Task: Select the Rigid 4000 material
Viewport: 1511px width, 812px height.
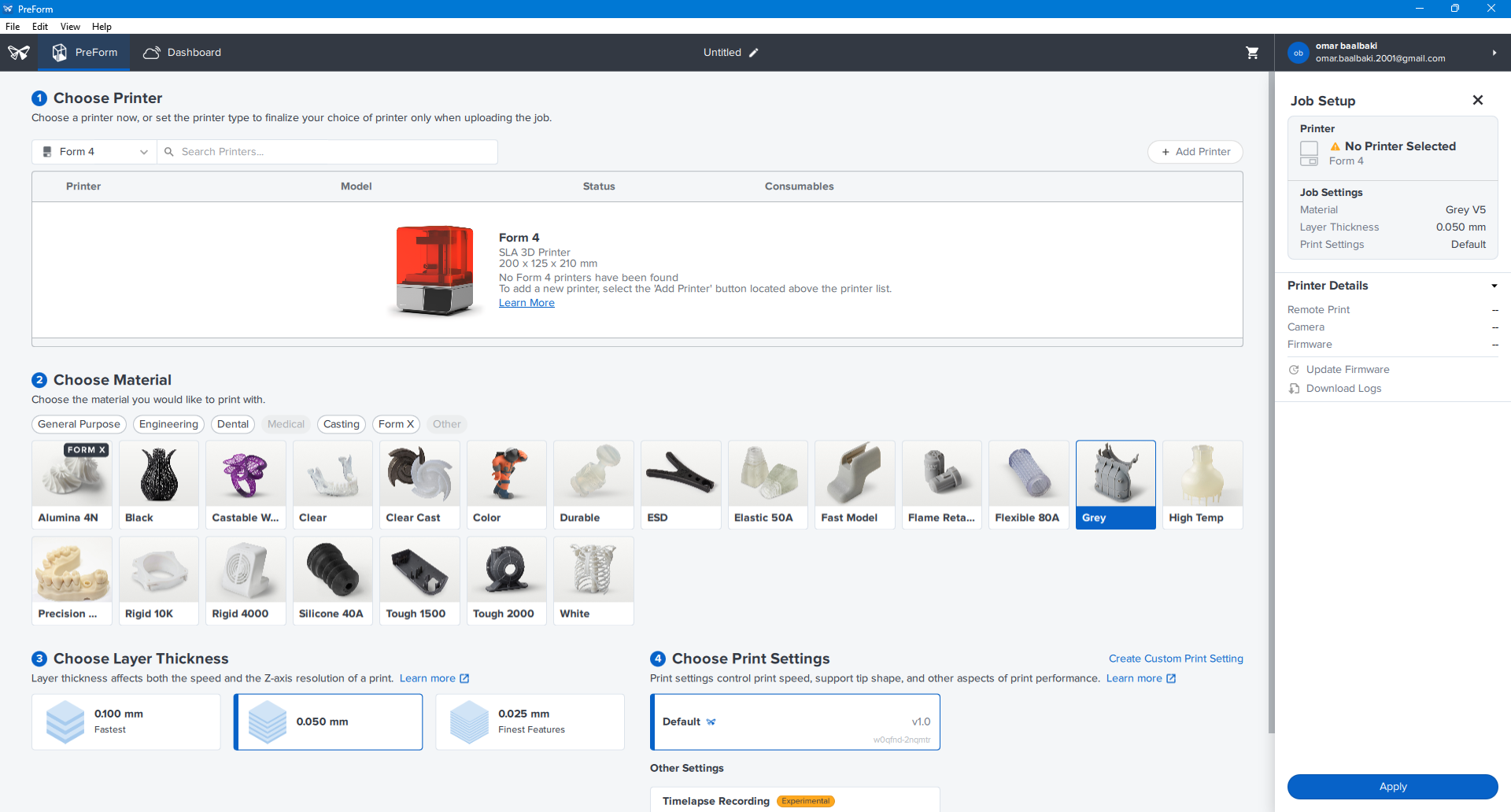Action: (246, 581)
